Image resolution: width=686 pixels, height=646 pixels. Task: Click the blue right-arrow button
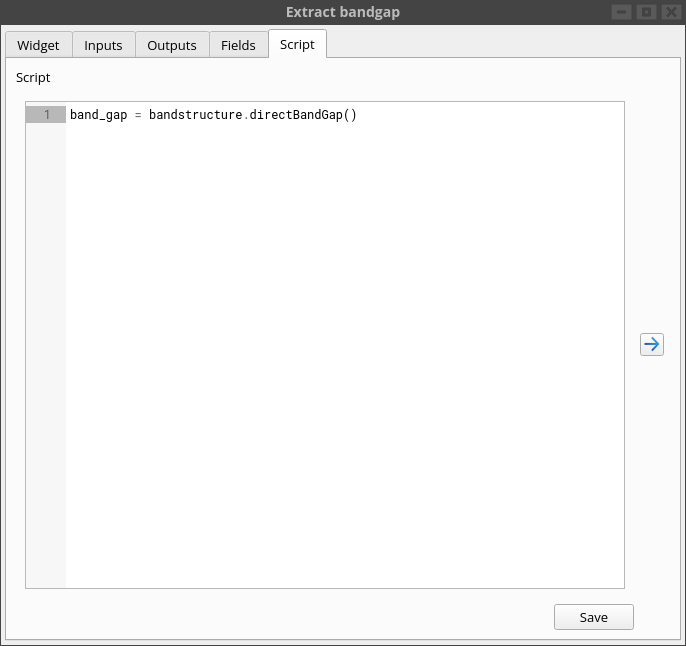pyautogui.click(x=652, y=344)
